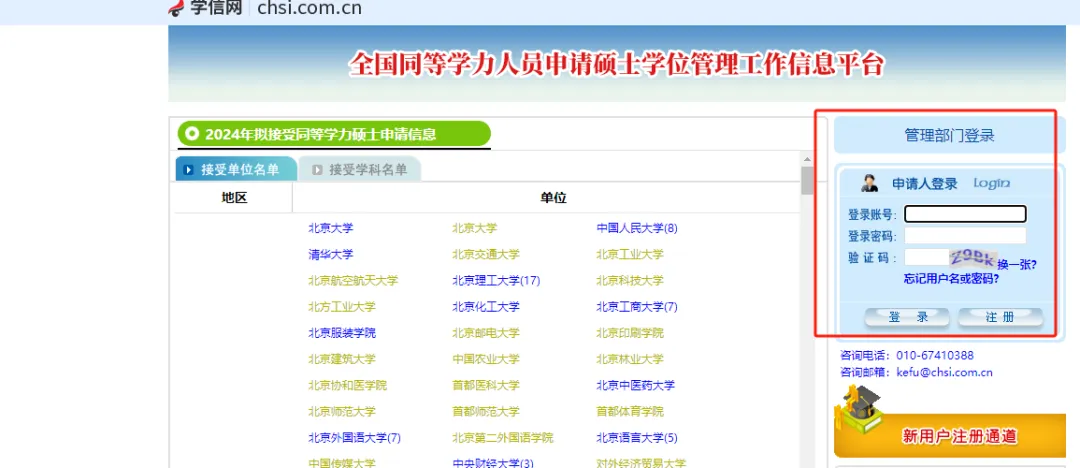The width and height of the screenshot is (1080, 468).
Task: Focus the 登录账号 input field
Action: 965,214
